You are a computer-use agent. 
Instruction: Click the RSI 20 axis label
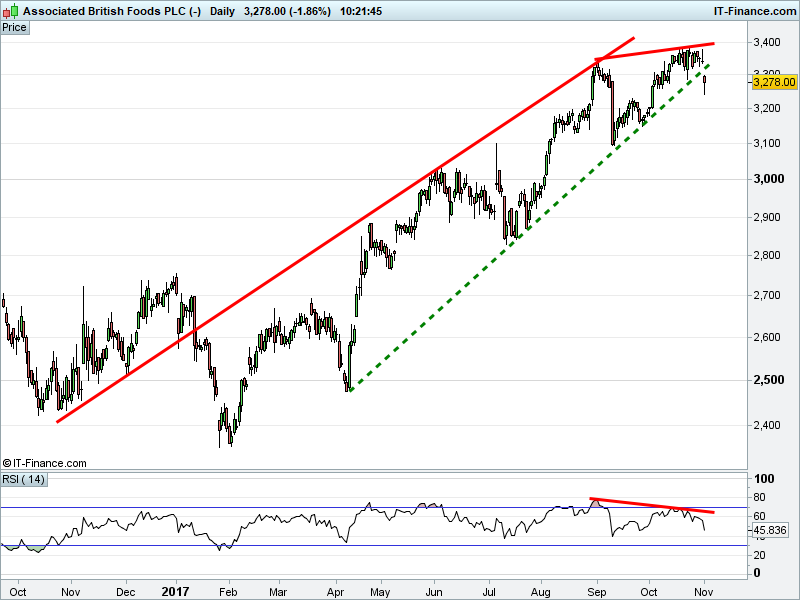[759, 555]
